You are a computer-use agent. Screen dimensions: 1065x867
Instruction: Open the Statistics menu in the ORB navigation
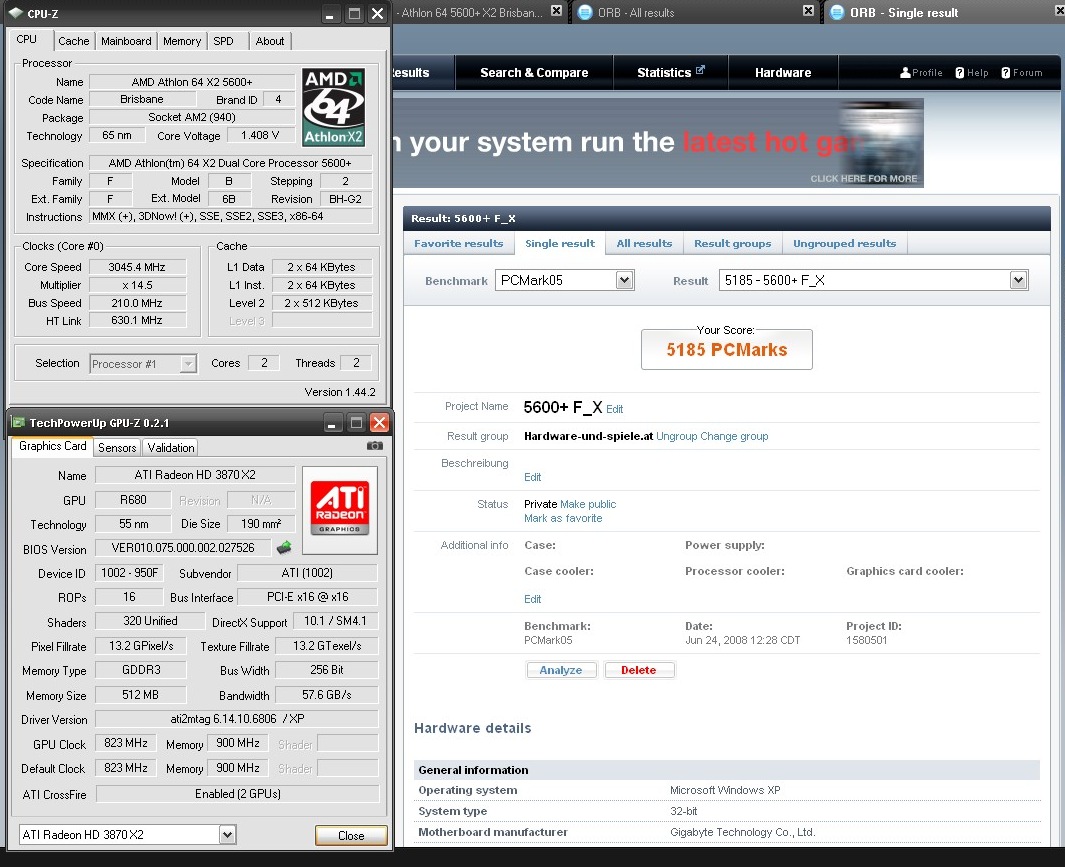(x=670, y=72)
